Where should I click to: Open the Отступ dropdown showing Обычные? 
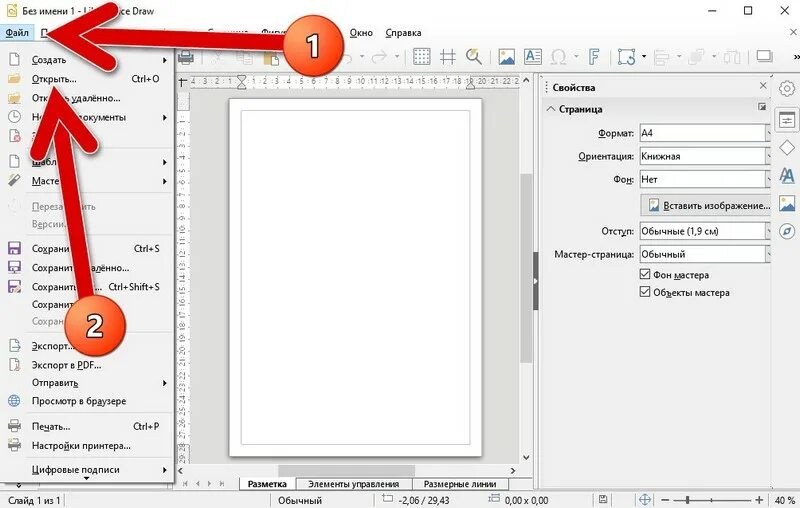click(x=704, y=231)
